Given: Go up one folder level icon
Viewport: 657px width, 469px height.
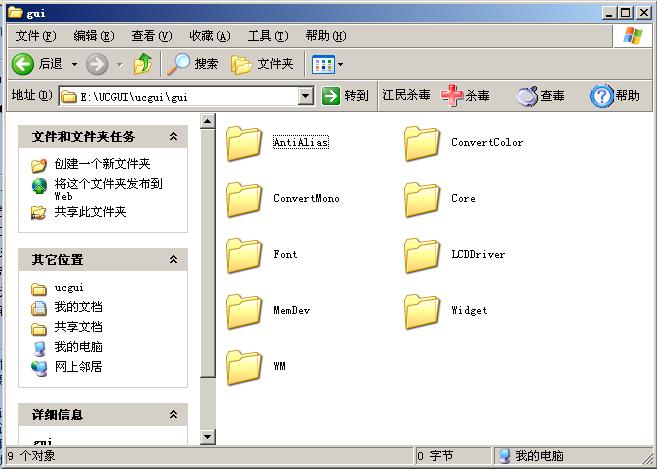Looking at the screenshot, I should [x=143, y=64].
